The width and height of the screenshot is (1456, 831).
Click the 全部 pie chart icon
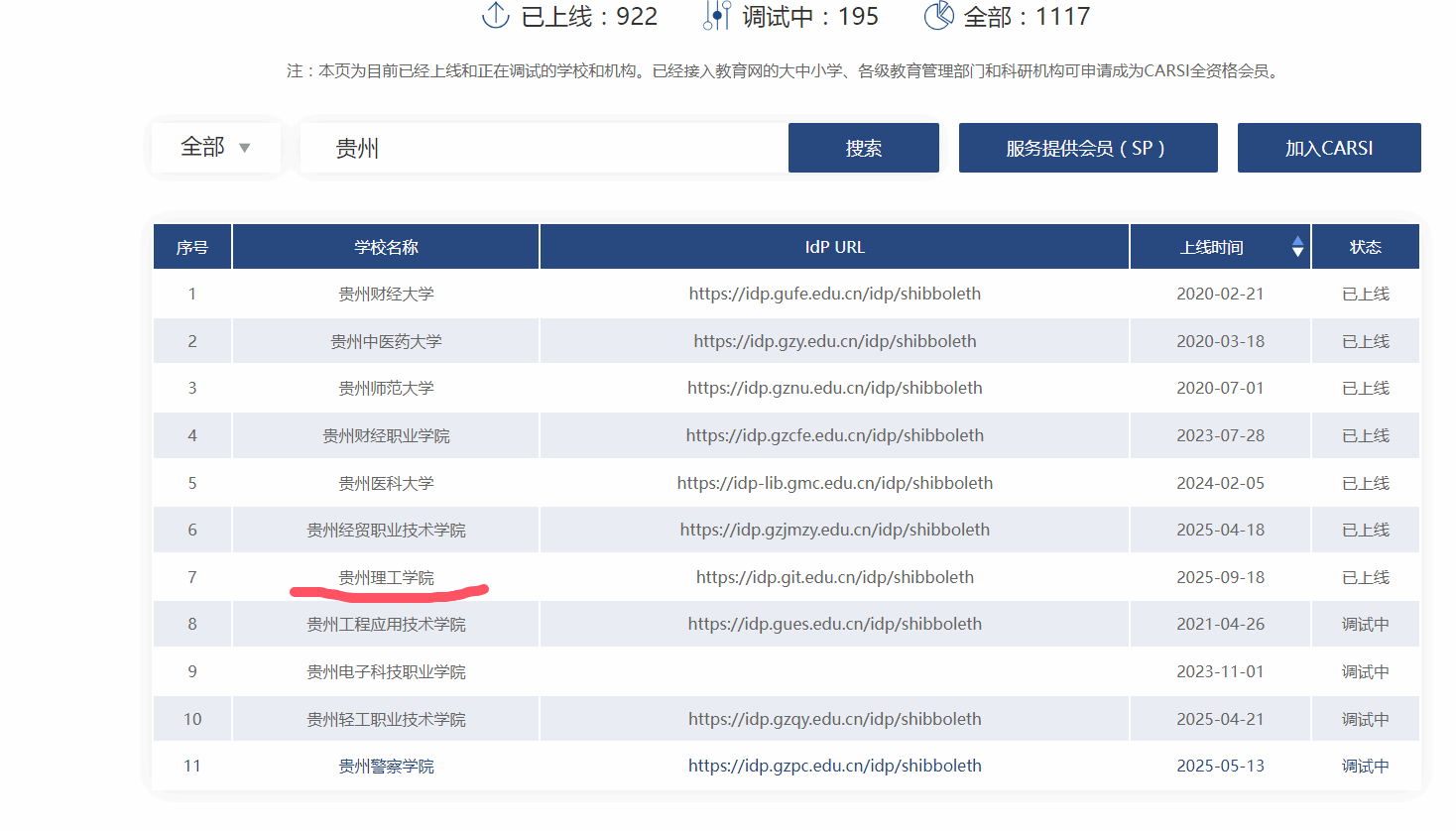point(938,16)
